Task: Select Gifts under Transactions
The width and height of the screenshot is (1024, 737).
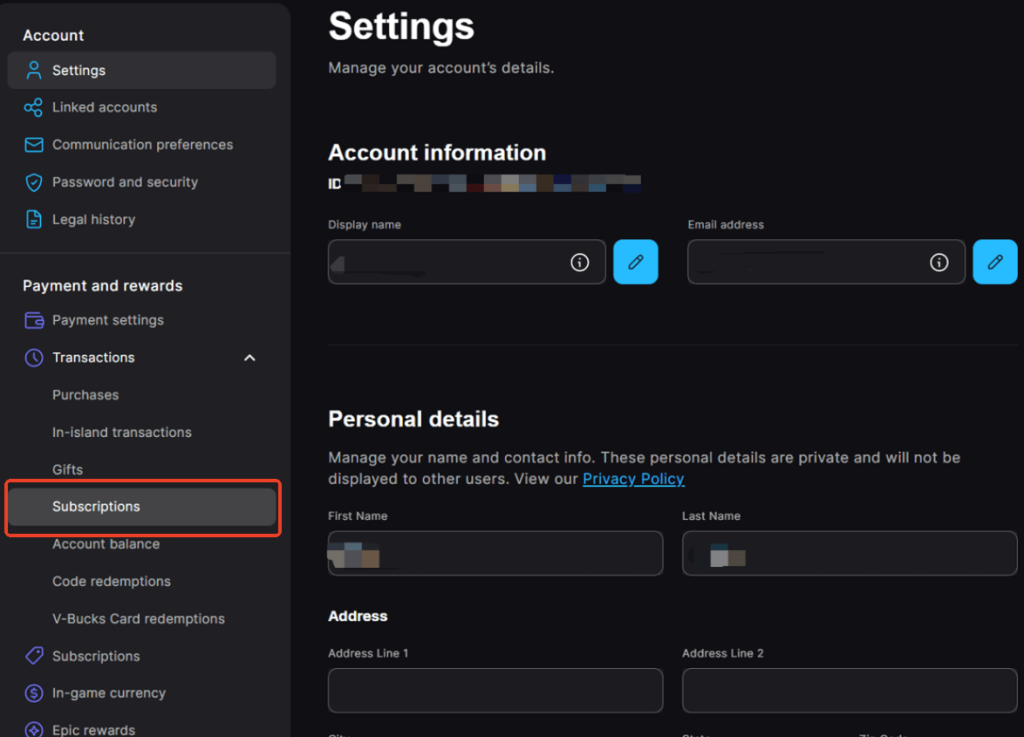Action: tap(68, 469)
